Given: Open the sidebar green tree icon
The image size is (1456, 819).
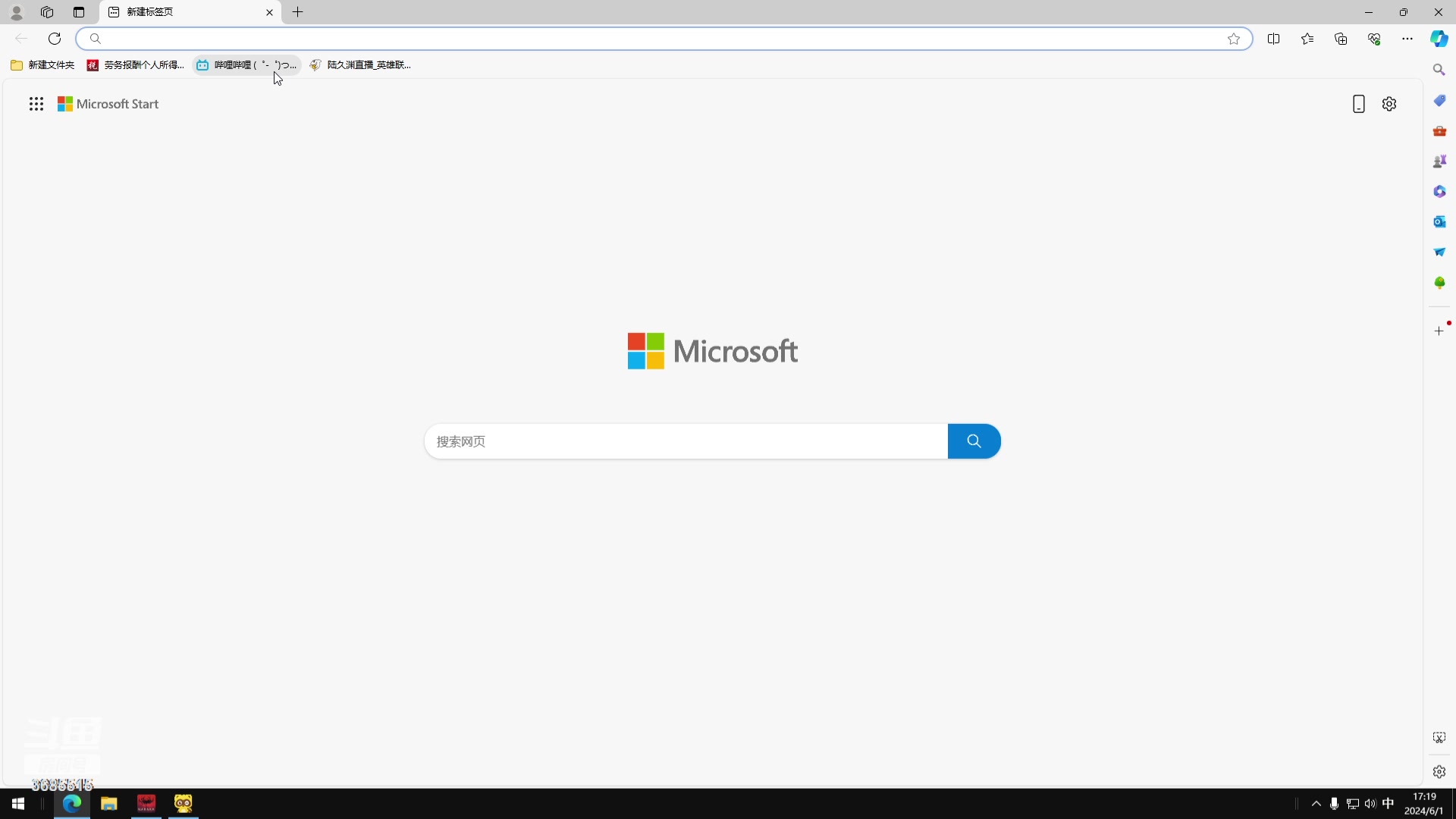Looking at the screenshot, I should pyautogui.click(x=1439, y=282).
